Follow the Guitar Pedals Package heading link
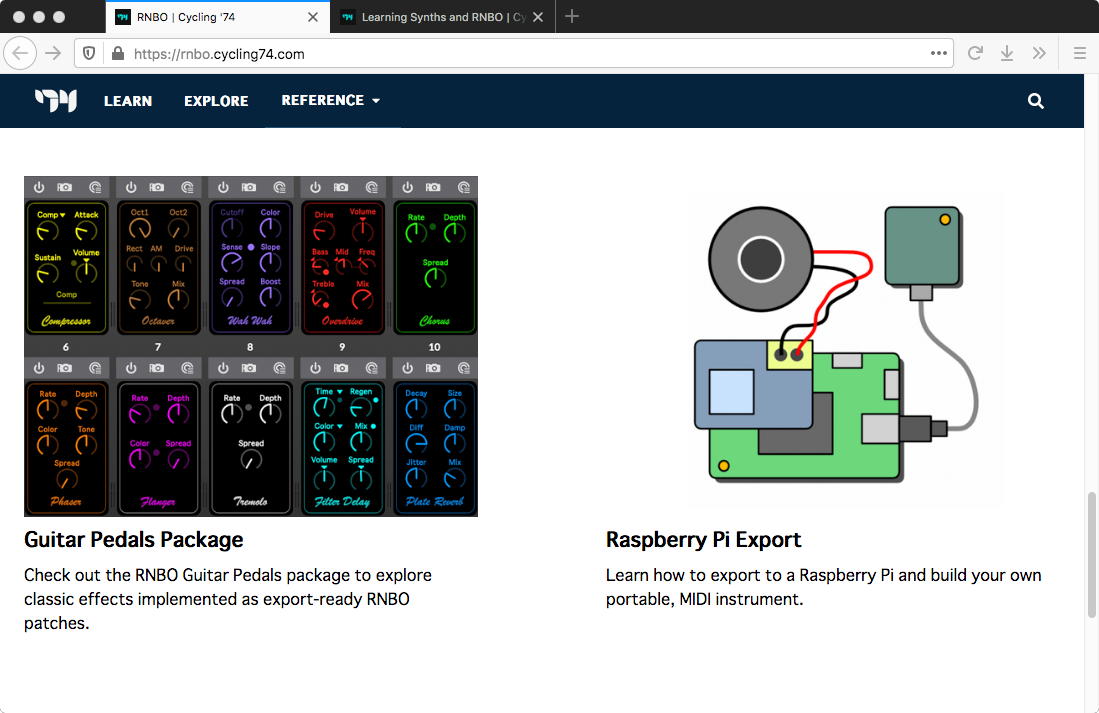 pyautogui.click(x=133, y=539)
